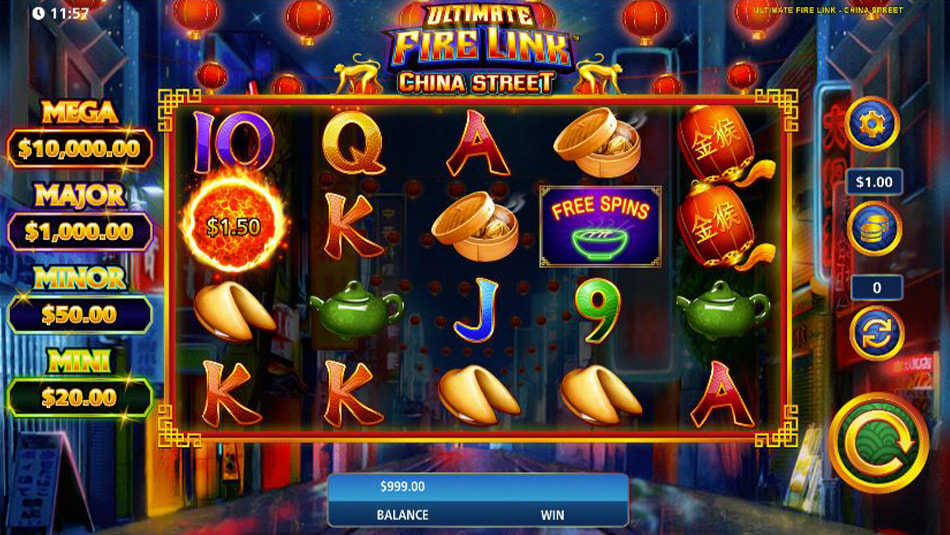Click the autoplay counter showing 0

(x=877, y=287)
